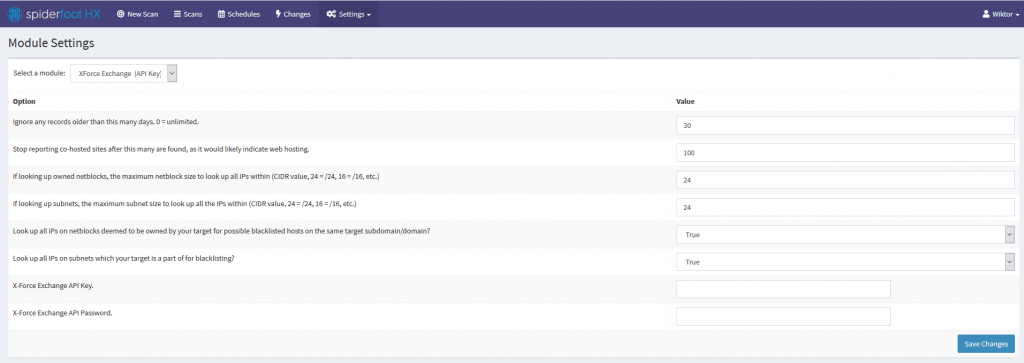1024x363 pixels.
Task: Open the Schedules menu item
Action: coord(238,14)
